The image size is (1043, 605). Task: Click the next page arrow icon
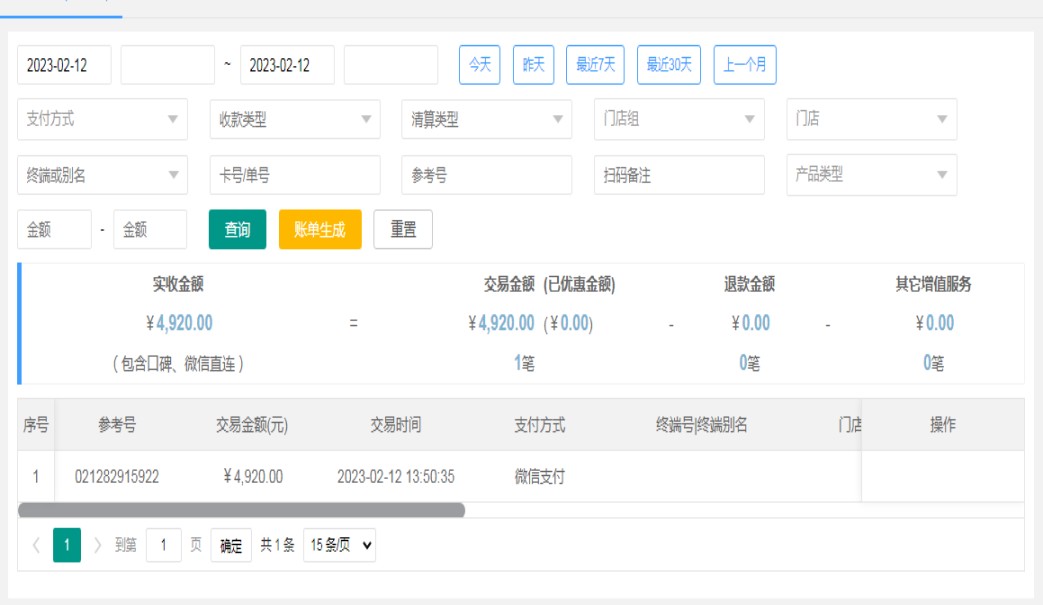pos(98,546)
